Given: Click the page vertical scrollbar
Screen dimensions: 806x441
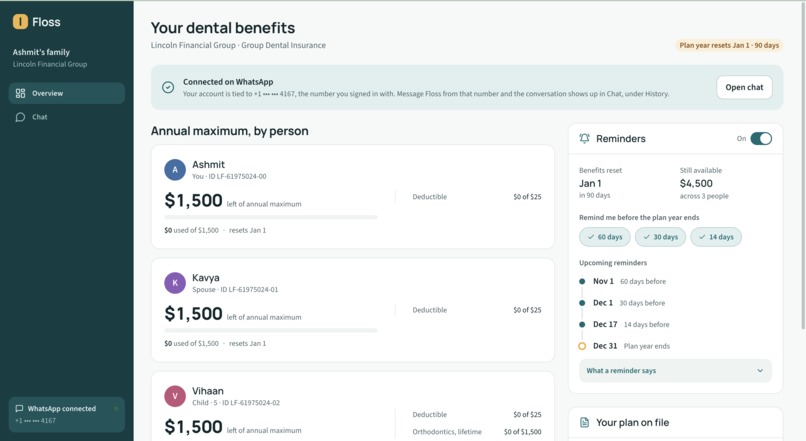Looking at the screenshot, I should pos(803,164).
